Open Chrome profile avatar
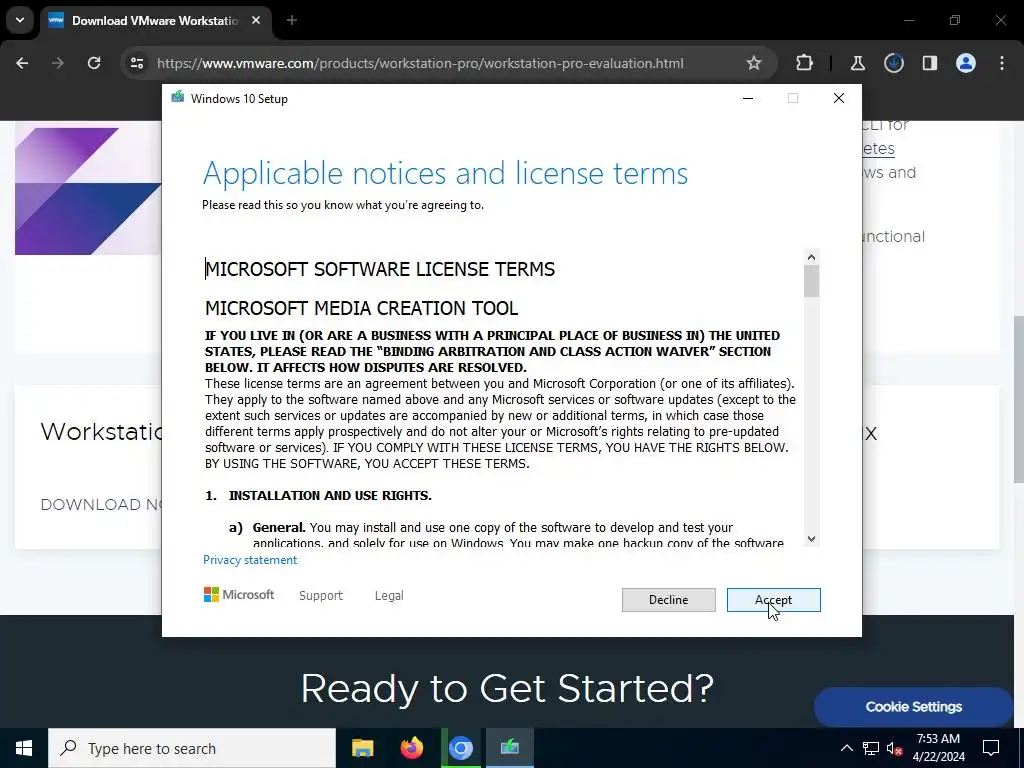 966,63
